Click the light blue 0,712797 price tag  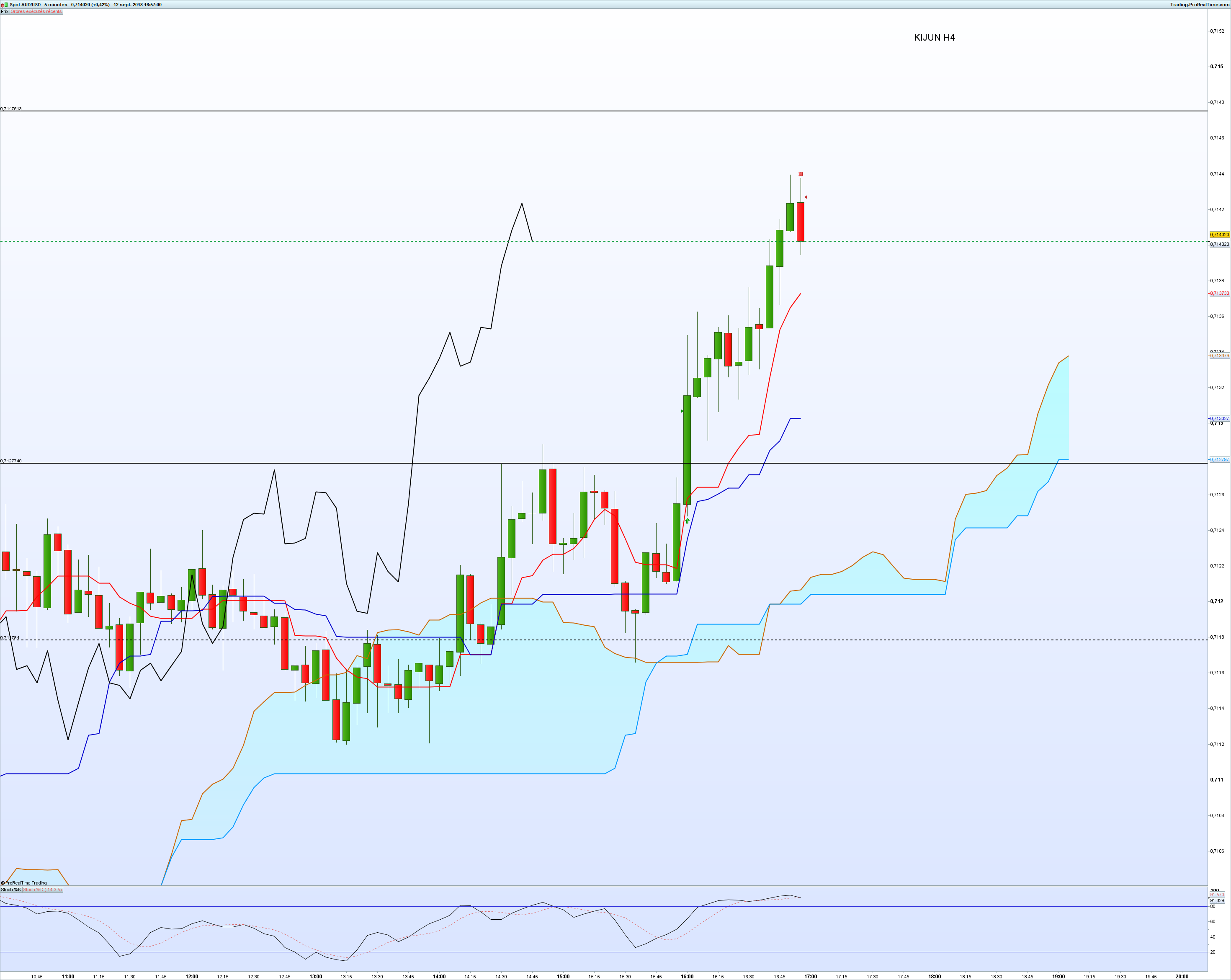click(1220, 460)
